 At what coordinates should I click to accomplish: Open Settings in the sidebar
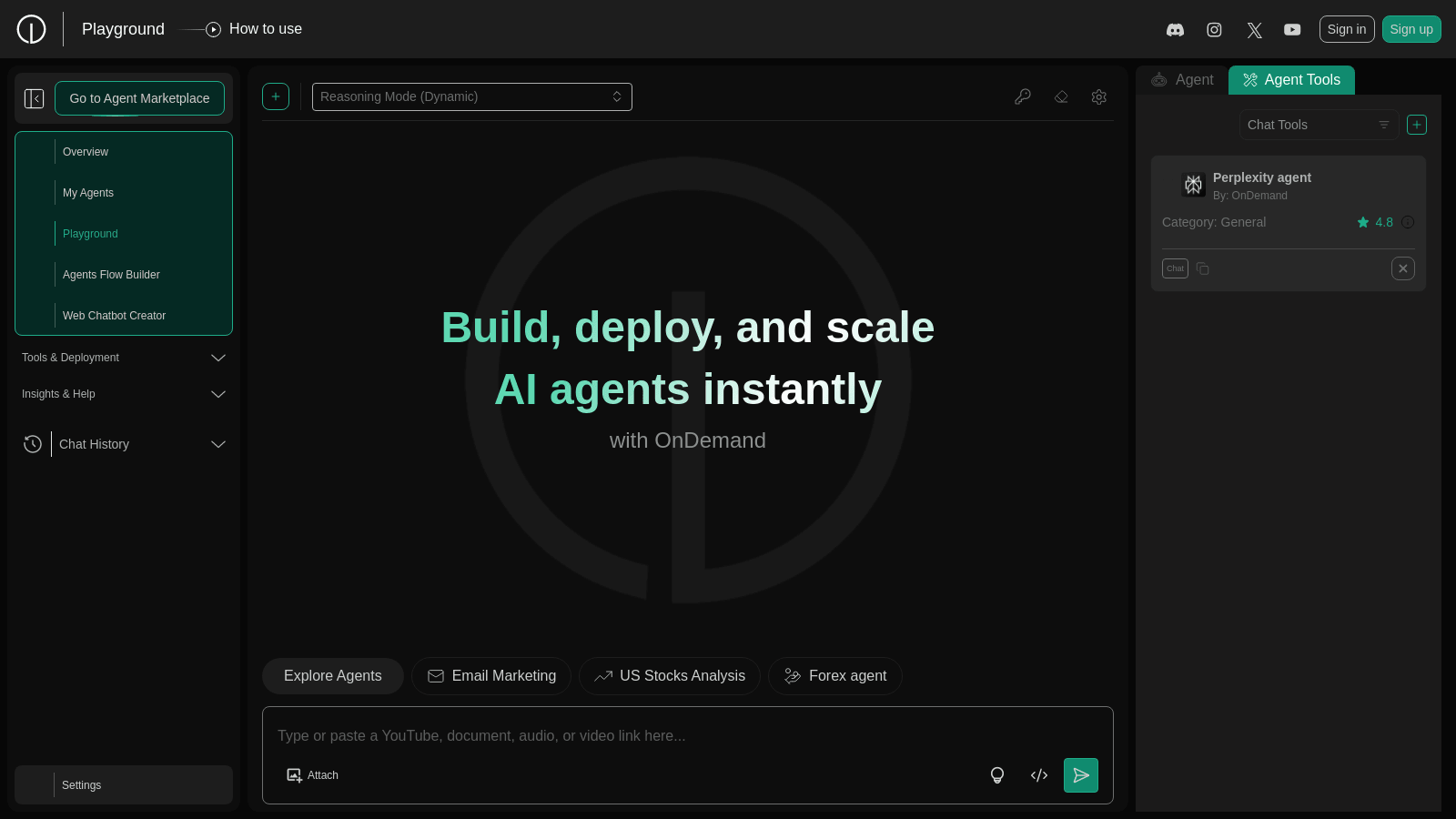pos(124,784)
